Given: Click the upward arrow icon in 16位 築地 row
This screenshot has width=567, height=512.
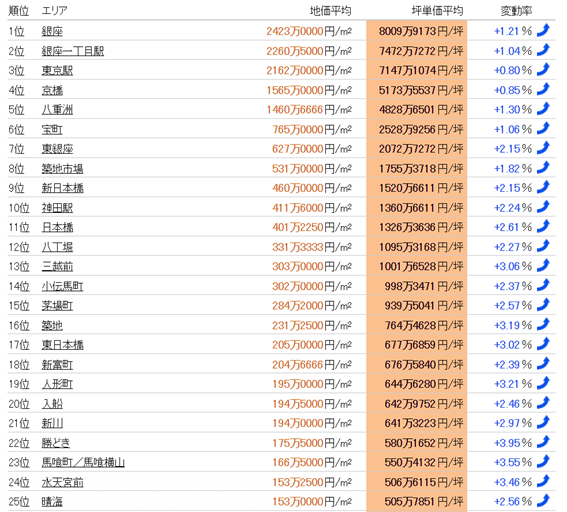Looking at the screenshot, I should 543,324.
